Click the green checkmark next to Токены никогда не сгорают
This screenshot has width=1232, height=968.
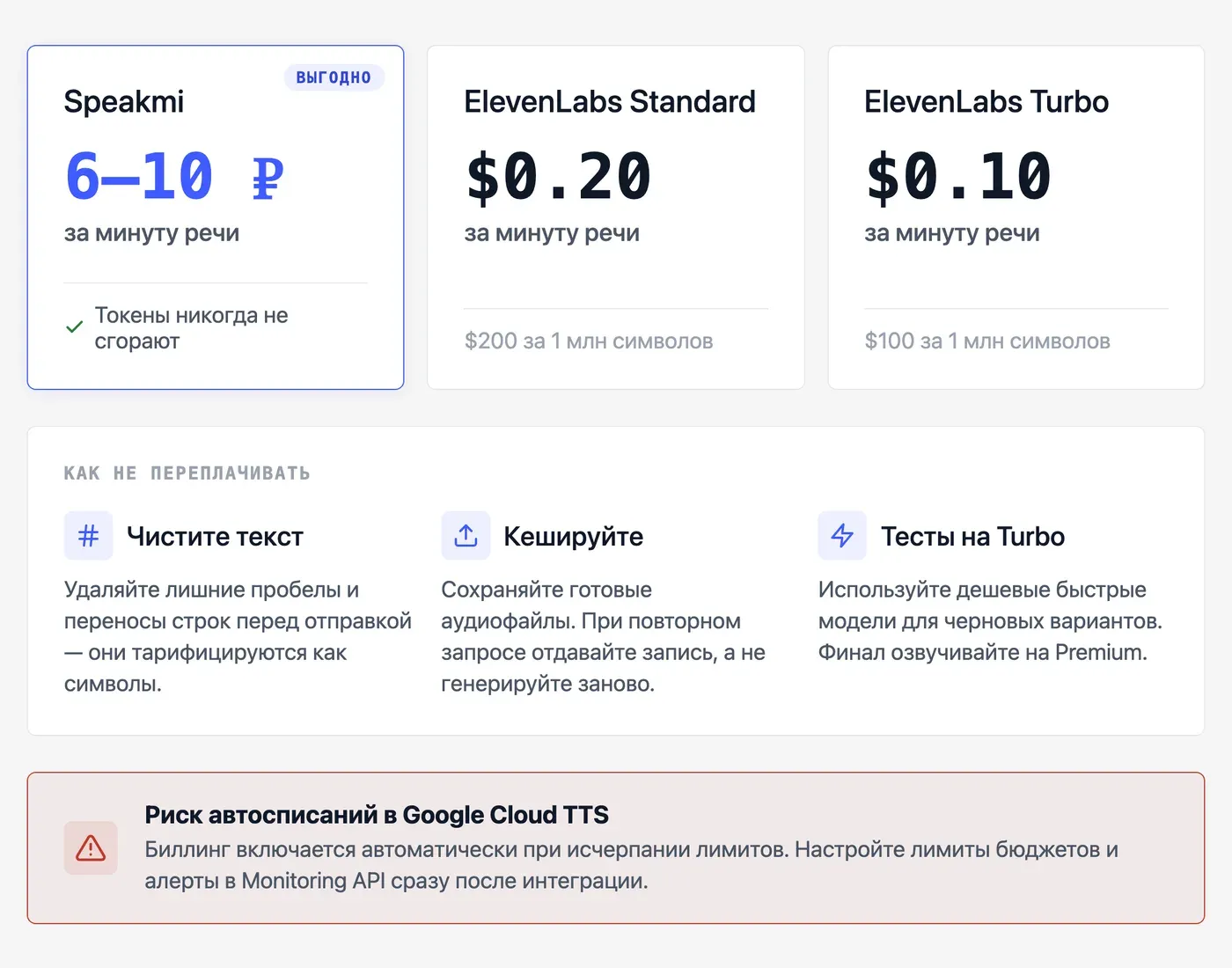point(75,327)
